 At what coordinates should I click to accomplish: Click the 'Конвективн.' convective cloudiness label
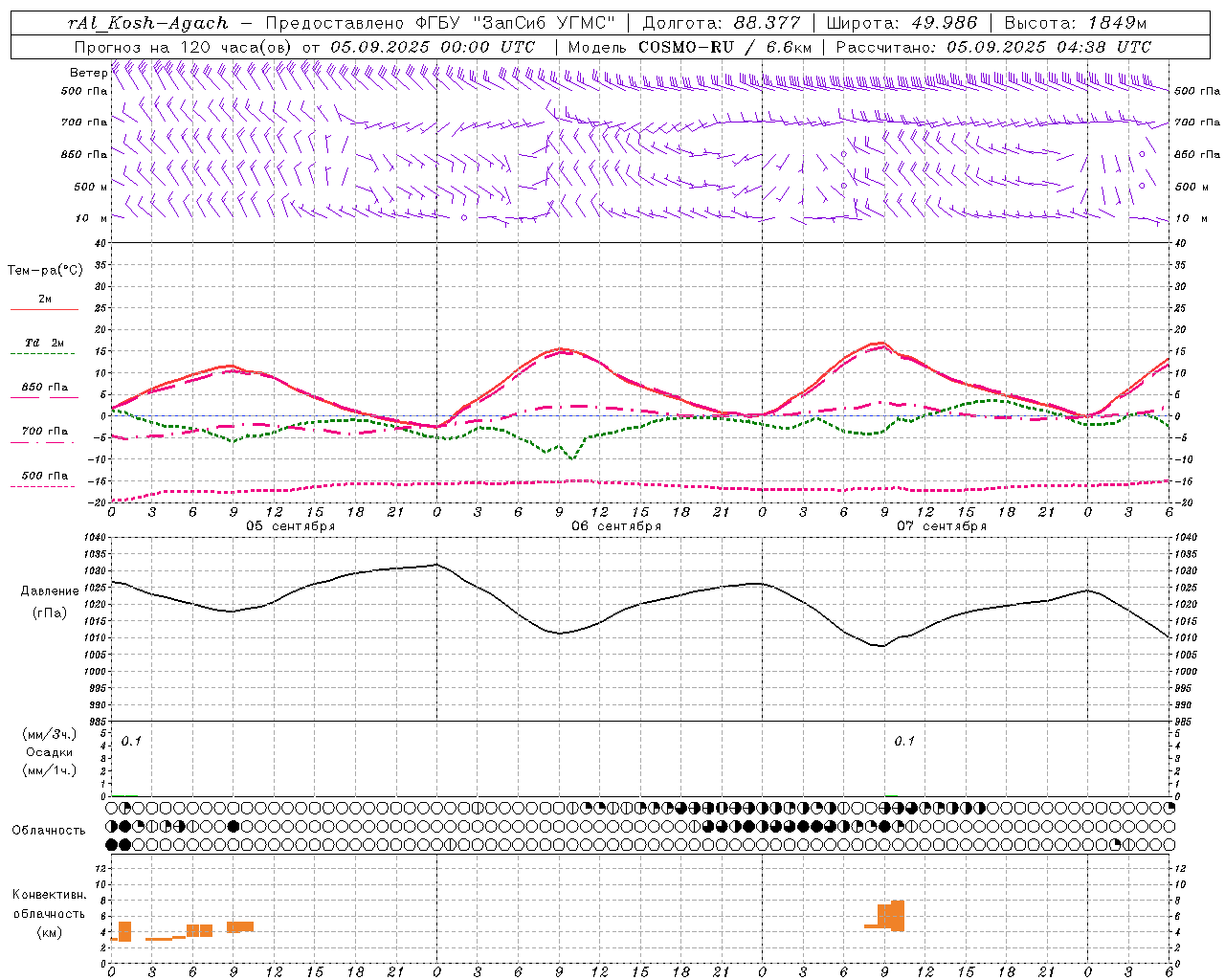pyautogui.click(x=50, y=895)
